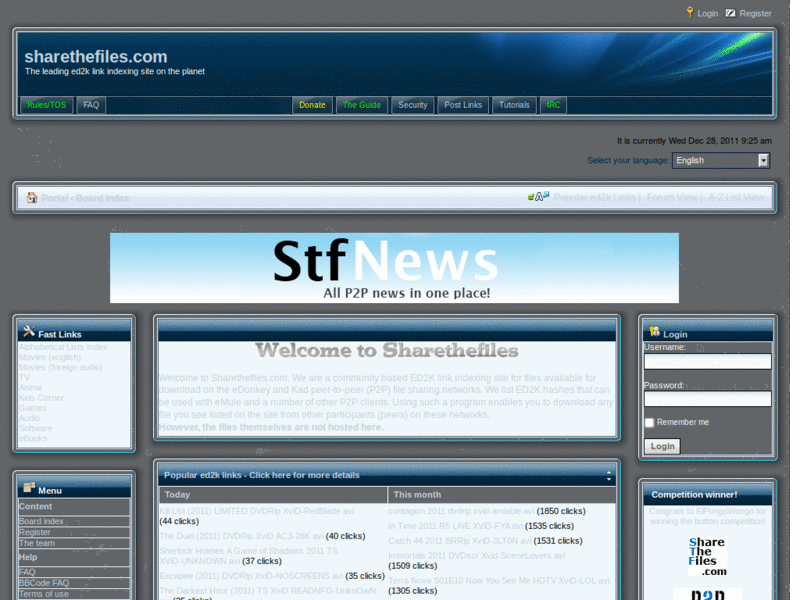Click the Username input field
800x600 pixels.
(708, 361)
